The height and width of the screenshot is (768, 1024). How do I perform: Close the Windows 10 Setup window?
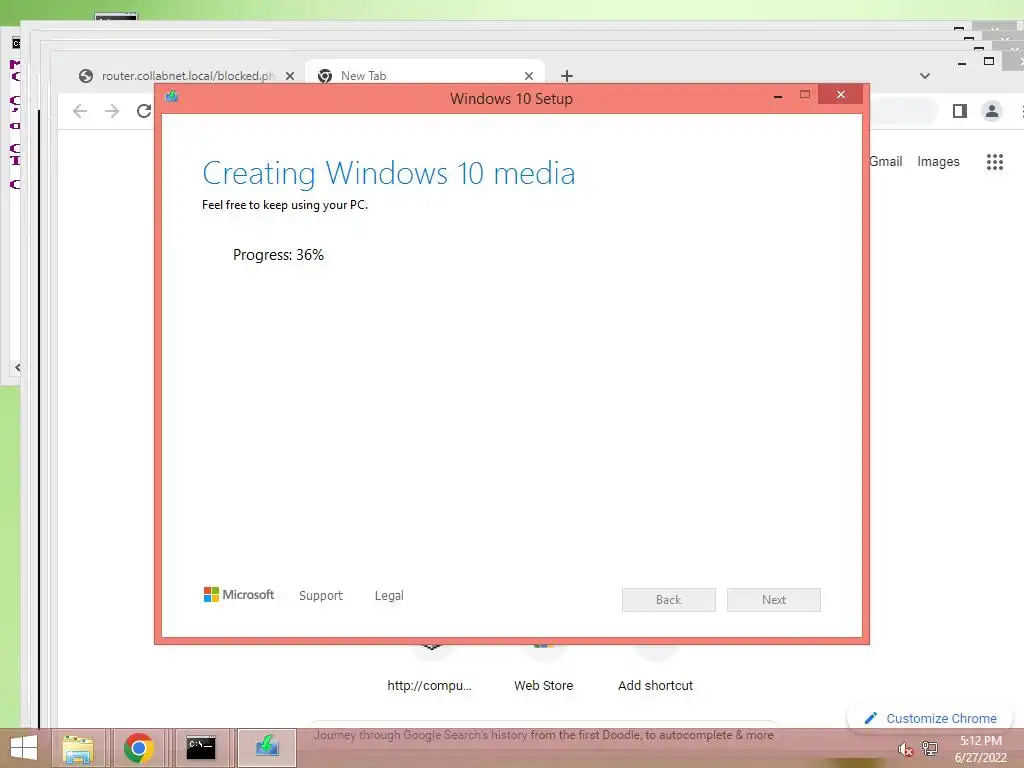tap(840, 95)
